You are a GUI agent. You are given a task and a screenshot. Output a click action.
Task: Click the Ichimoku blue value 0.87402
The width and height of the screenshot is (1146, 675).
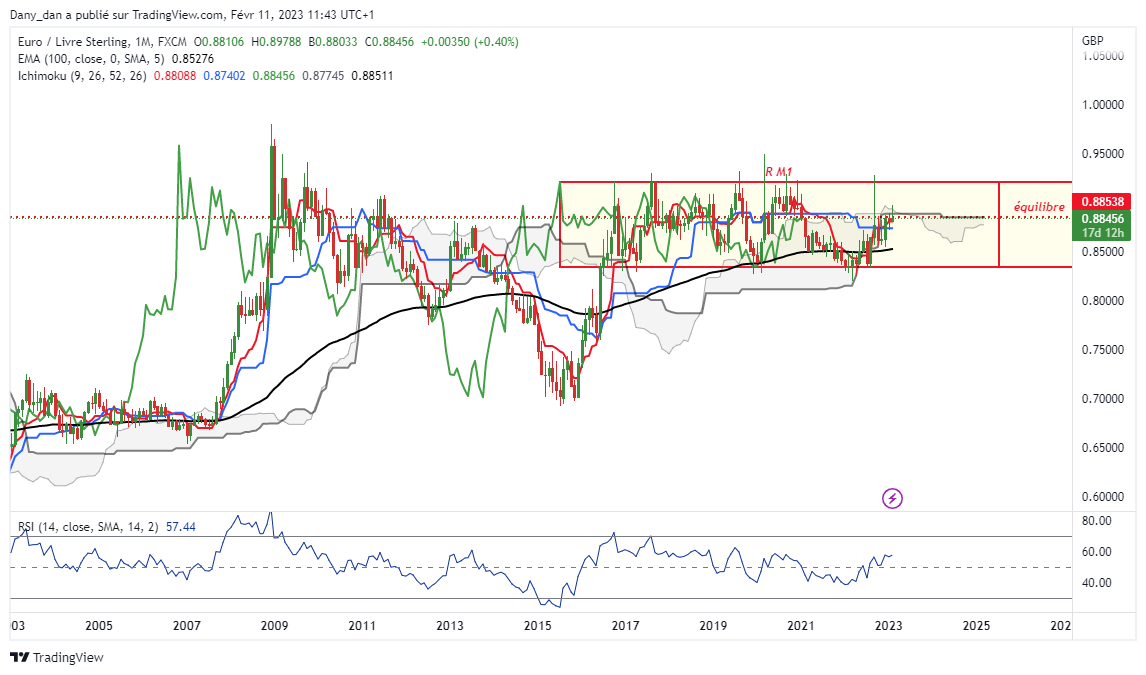224,76
